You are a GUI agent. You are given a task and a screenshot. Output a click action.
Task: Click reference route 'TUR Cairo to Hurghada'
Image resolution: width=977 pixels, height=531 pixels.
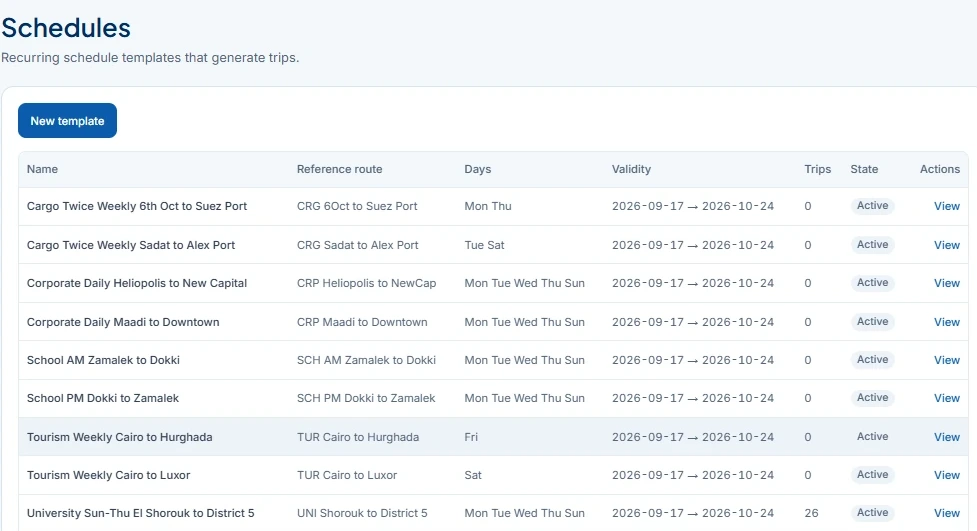358,438
